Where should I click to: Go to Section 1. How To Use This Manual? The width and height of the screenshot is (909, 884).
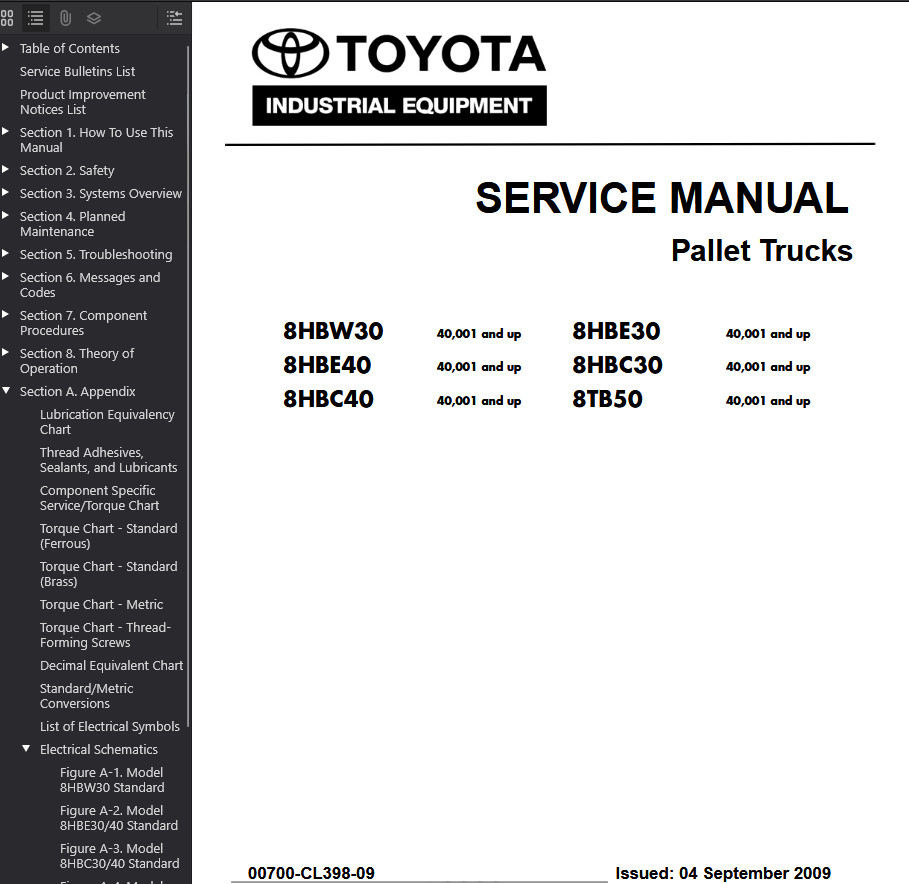(x=96, y=140)
